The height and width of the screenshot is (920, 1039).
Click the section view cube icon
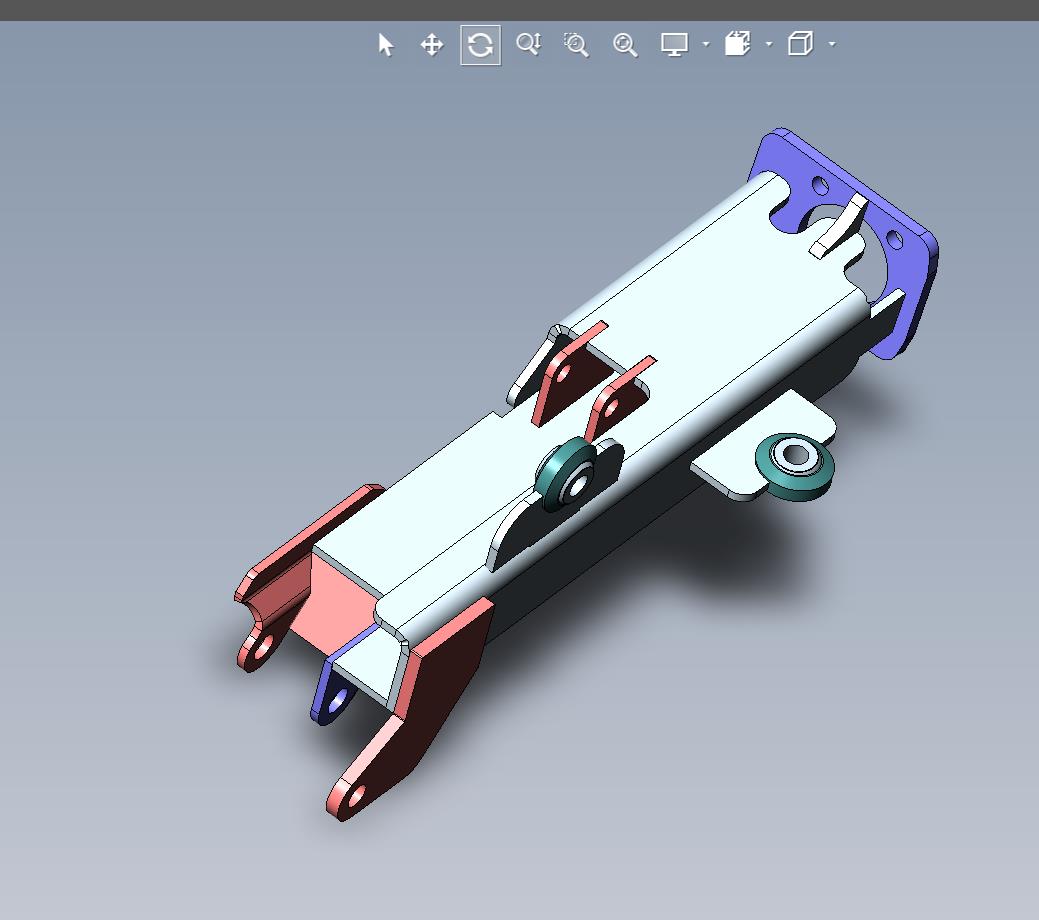click(738, 44)
